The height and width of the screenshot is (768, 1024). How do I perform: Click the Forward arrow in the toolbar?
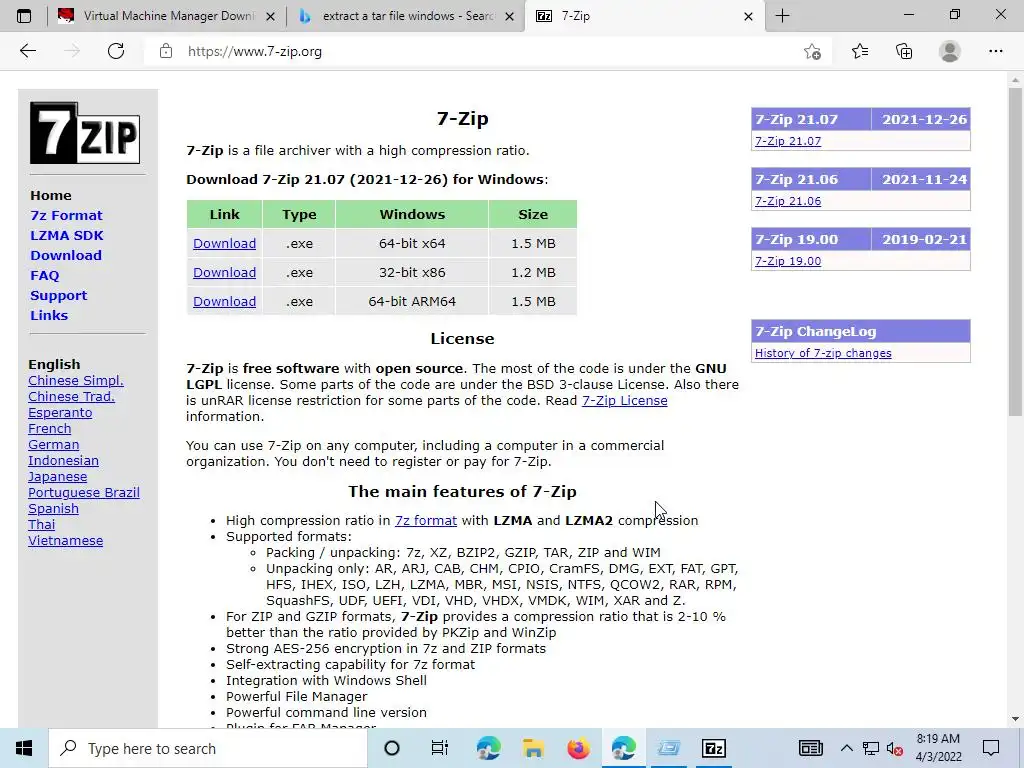tap(72, 51)
